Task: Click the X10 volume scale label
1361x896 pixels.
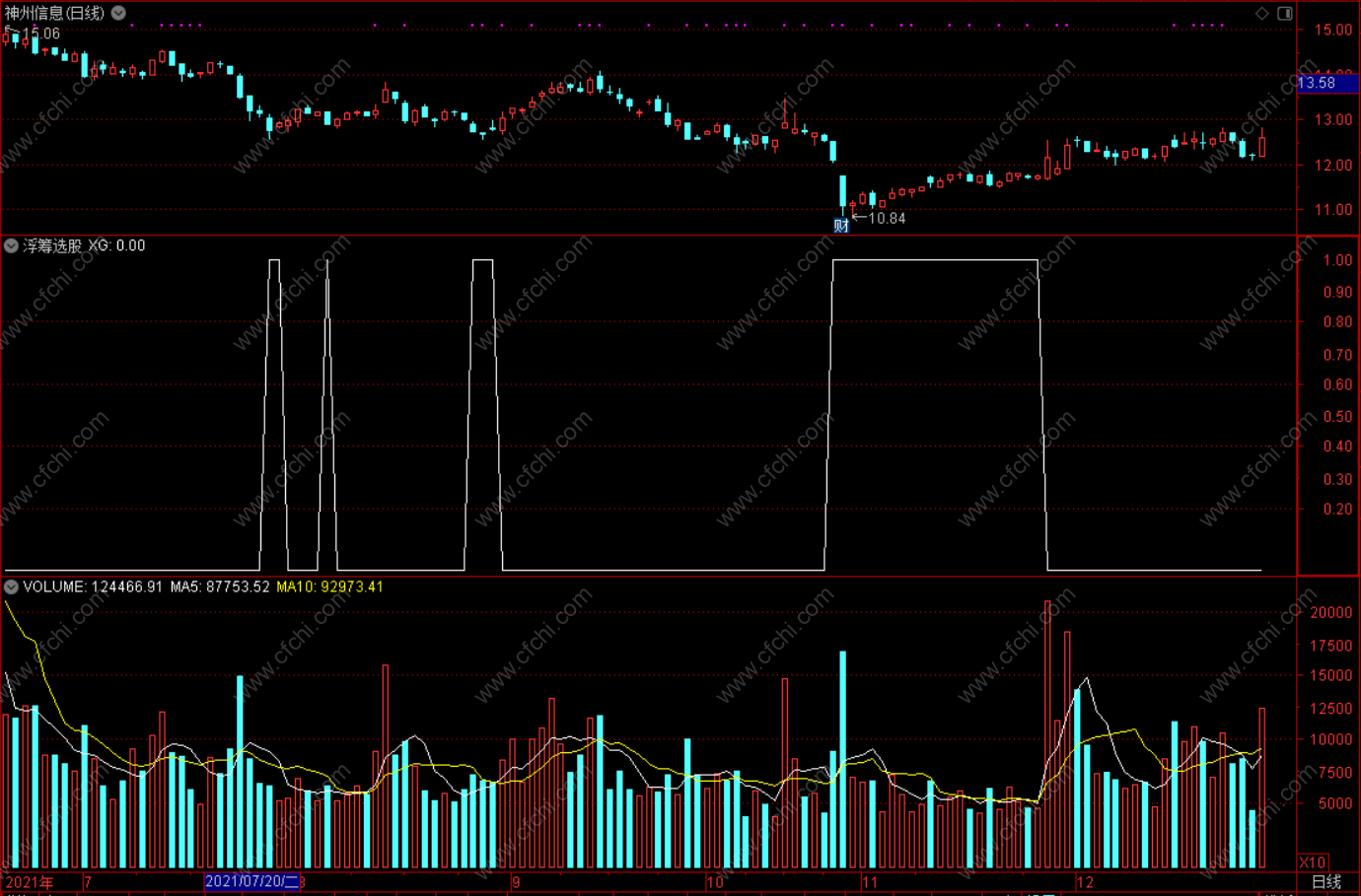Action: coord(1313,862)
